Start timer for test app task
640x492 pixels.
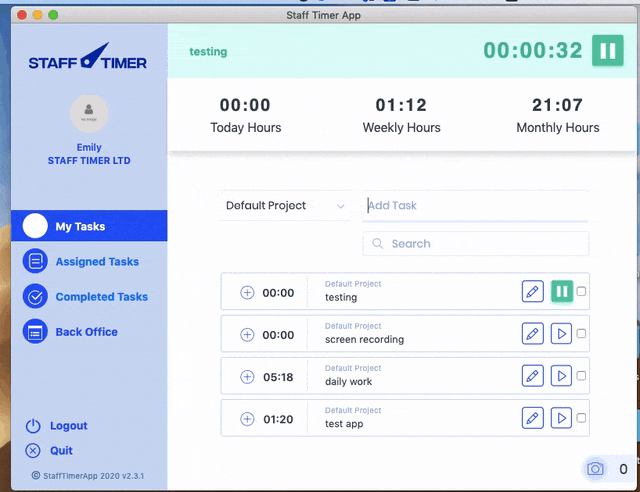[561, 418]
